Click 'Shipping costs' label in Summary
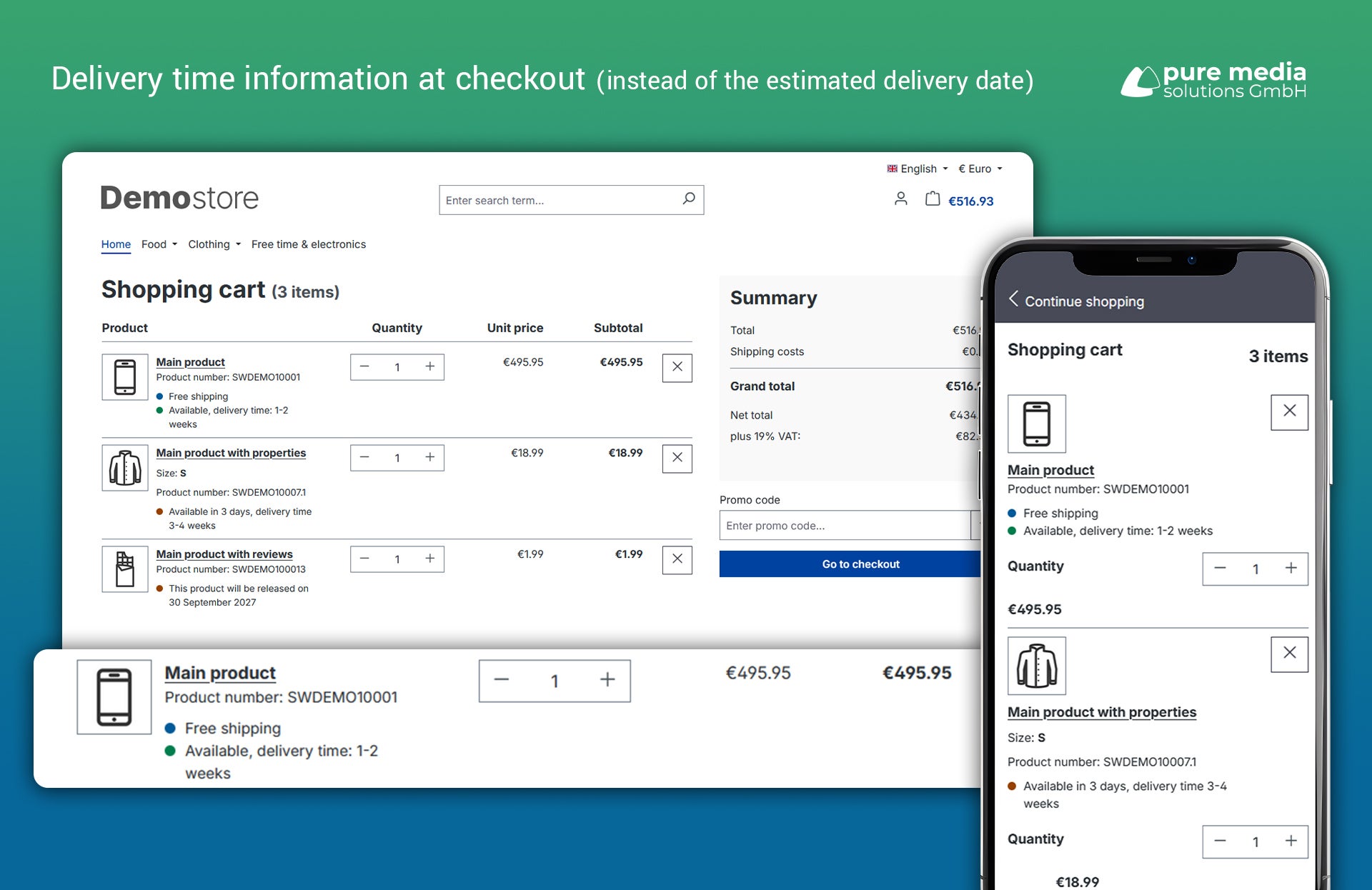Viewport: 1372px width, 890px height. point(767,351)
